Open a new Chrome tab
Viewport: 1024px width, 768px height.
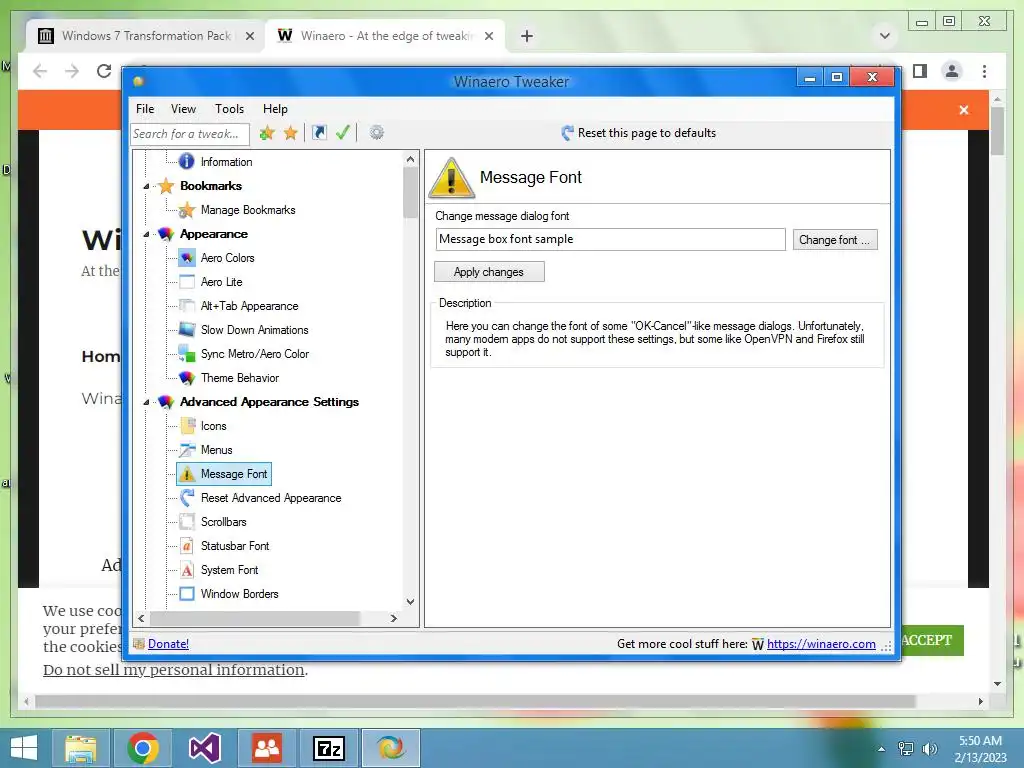coord(527,36)
